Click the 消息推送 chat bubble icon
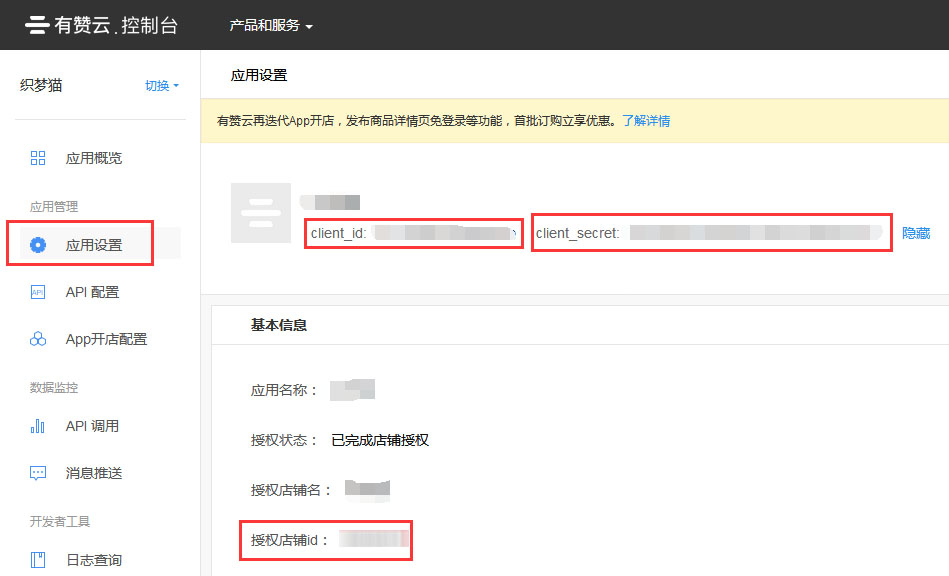The width and height of the screenshot is (949, 576). click(x=38, y=473)
